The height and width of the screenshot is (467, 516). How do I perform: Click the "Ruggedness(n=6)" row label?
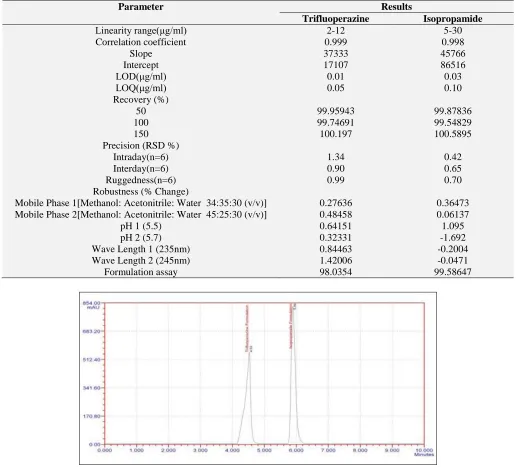coord(141,180)
